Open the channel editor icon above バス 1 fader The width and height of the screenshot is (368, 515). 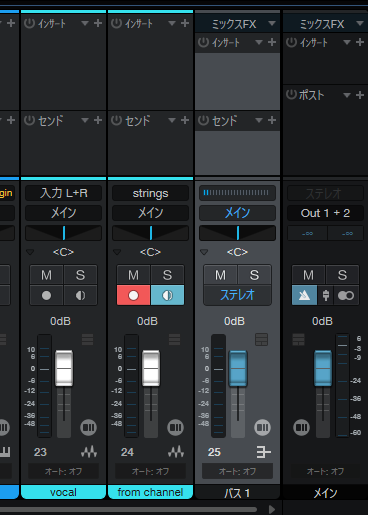pyautogui.click(x=261, y=339)
